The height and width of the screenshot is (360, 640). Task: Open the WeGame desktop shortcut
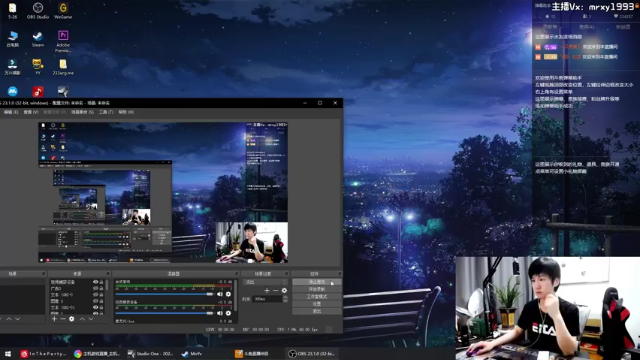click(63, 11)
